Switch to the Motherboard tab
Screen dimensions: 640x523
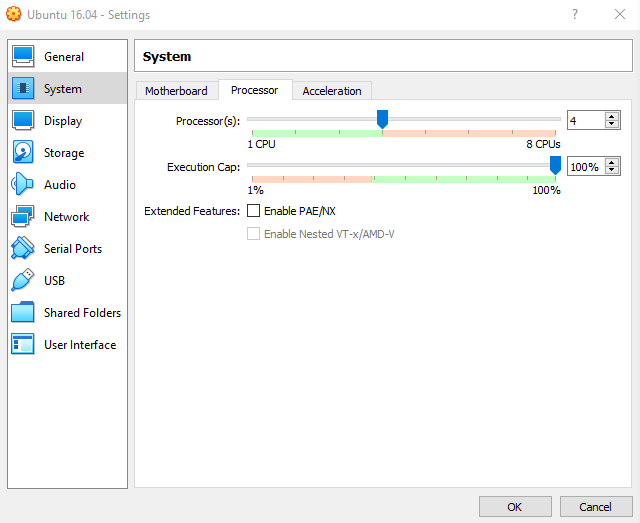tap(177, 91)
